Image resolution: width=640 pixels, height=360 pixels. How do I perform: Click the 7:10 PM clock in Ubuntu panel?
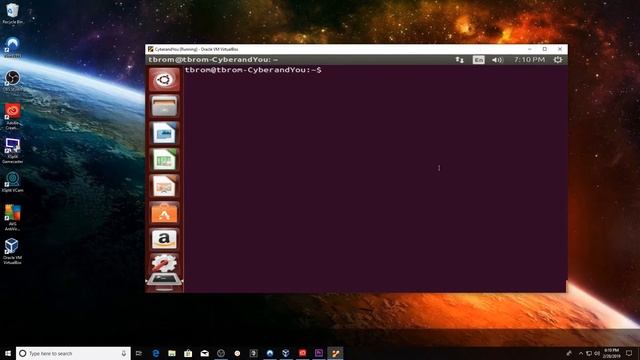(x=529, y=60)
